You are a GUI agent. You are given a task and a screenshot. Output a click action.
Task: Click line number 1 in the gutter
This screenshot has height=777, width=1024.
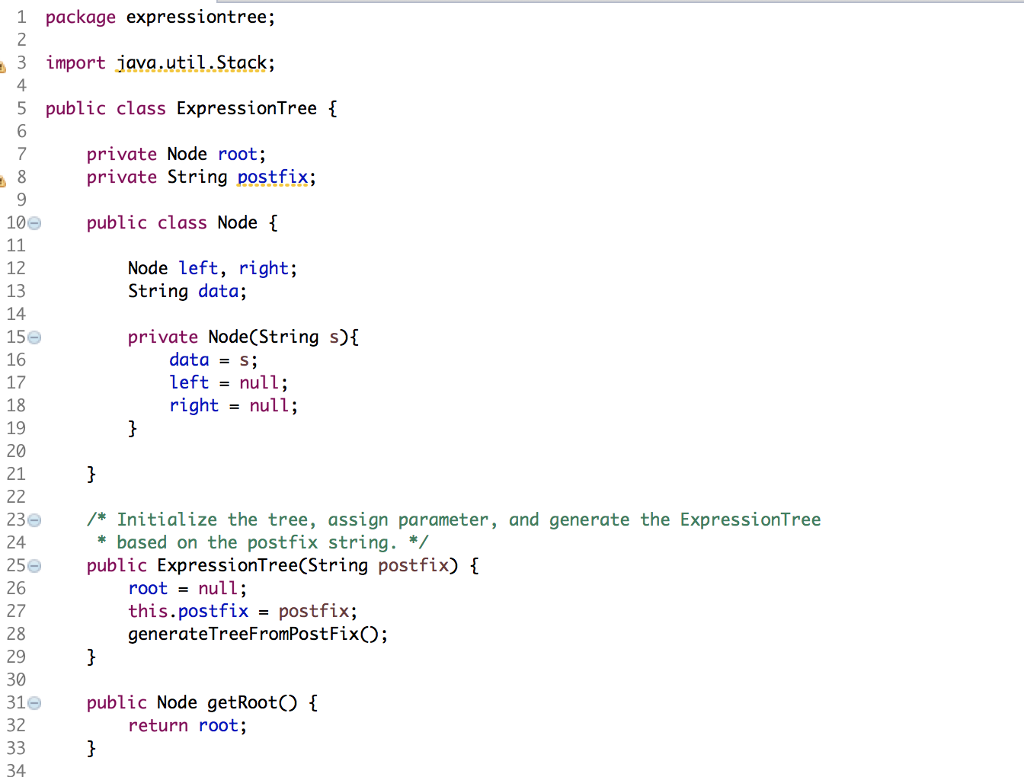[20, 17]
